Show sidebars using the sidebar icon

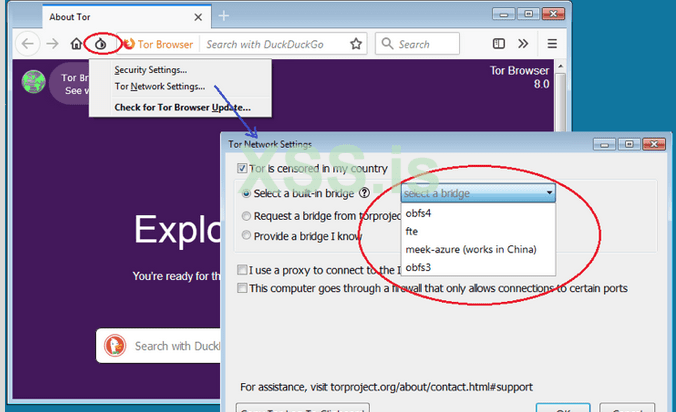pos(499,44)
